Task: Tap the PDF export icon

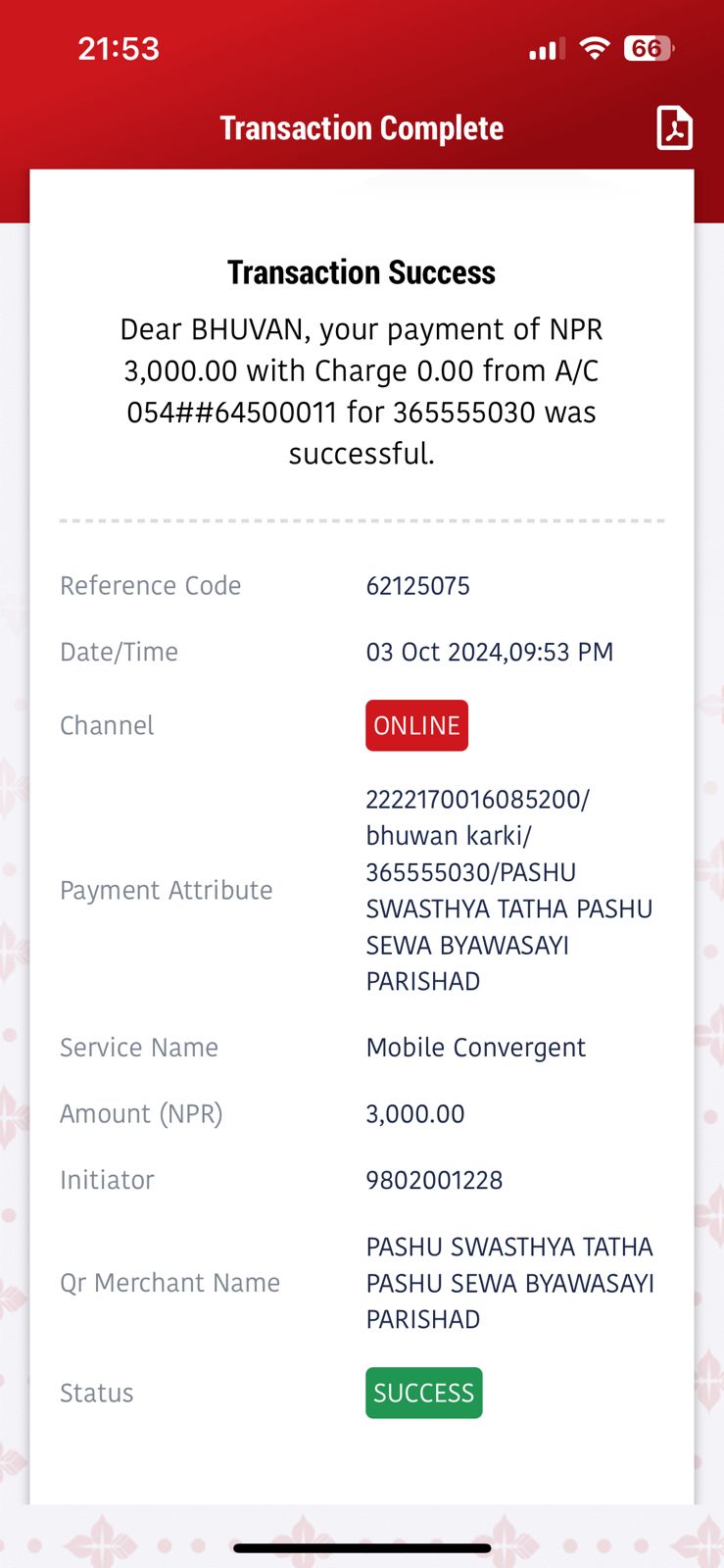Action: (674, 127)
